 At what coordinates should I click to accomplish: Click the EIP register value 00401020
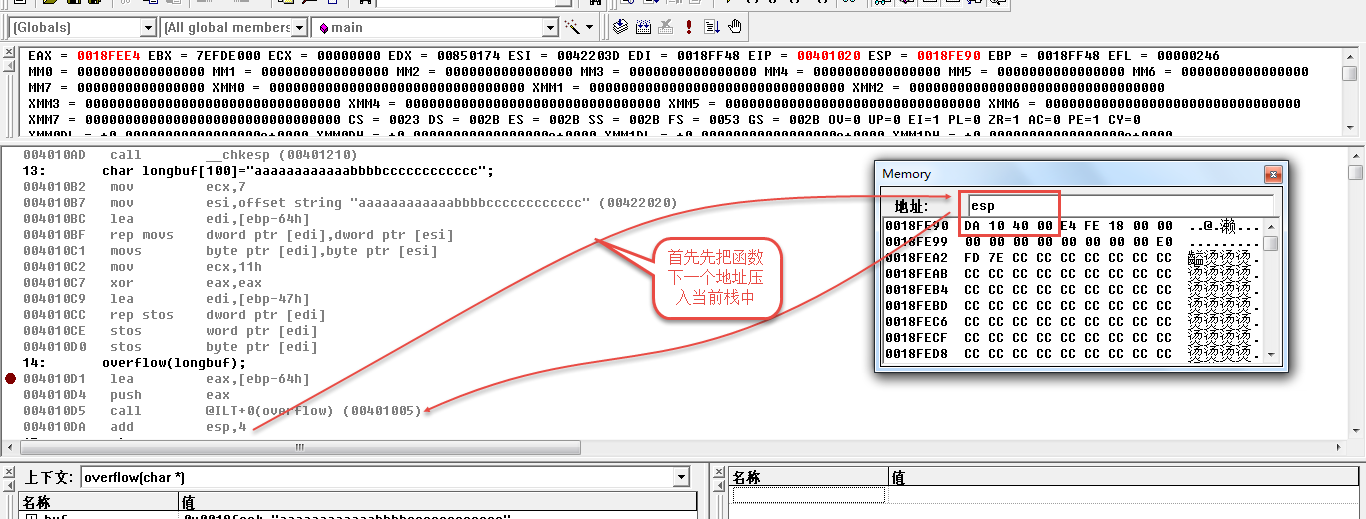click(x=828, y=56)
